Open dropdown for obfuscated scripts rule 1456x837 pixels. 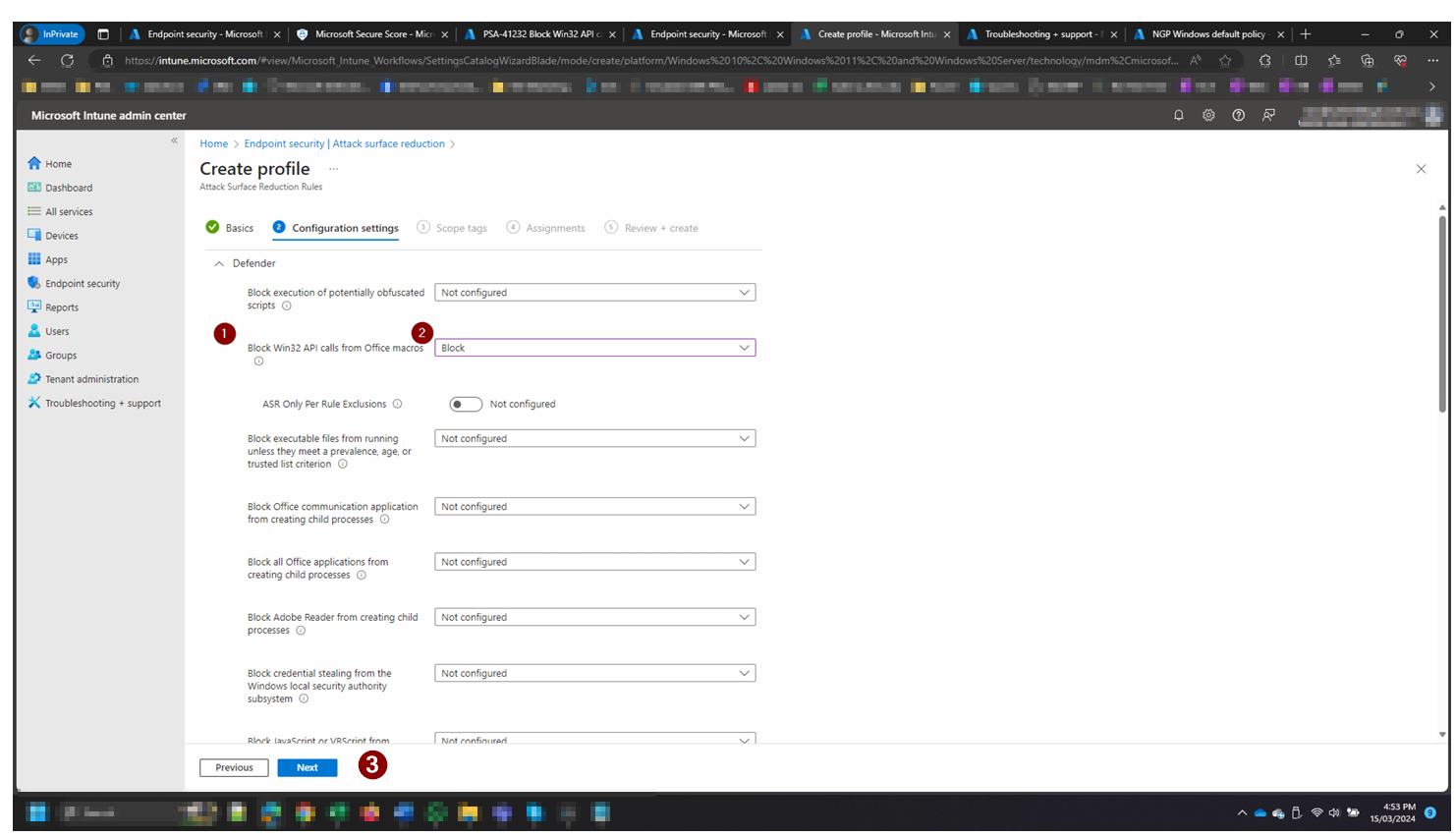[595, 293]
